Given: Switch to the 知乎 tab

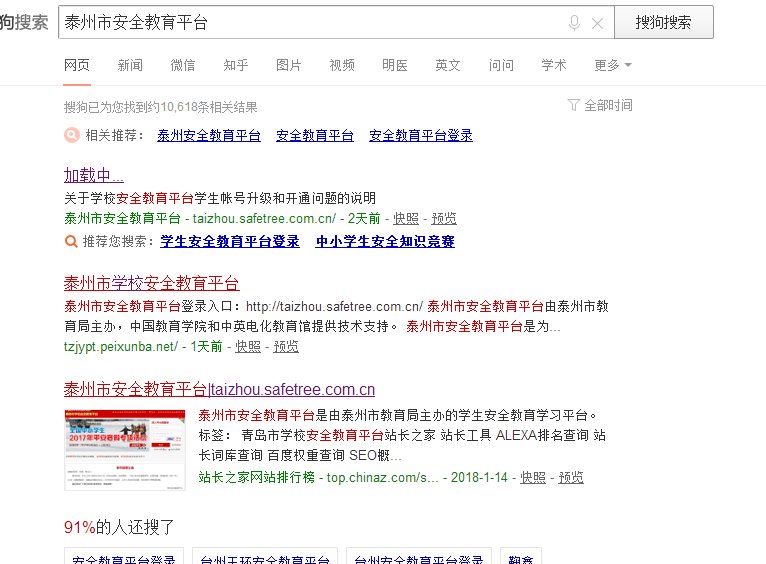Looking at the screenshot, I should tap(235, 65).
